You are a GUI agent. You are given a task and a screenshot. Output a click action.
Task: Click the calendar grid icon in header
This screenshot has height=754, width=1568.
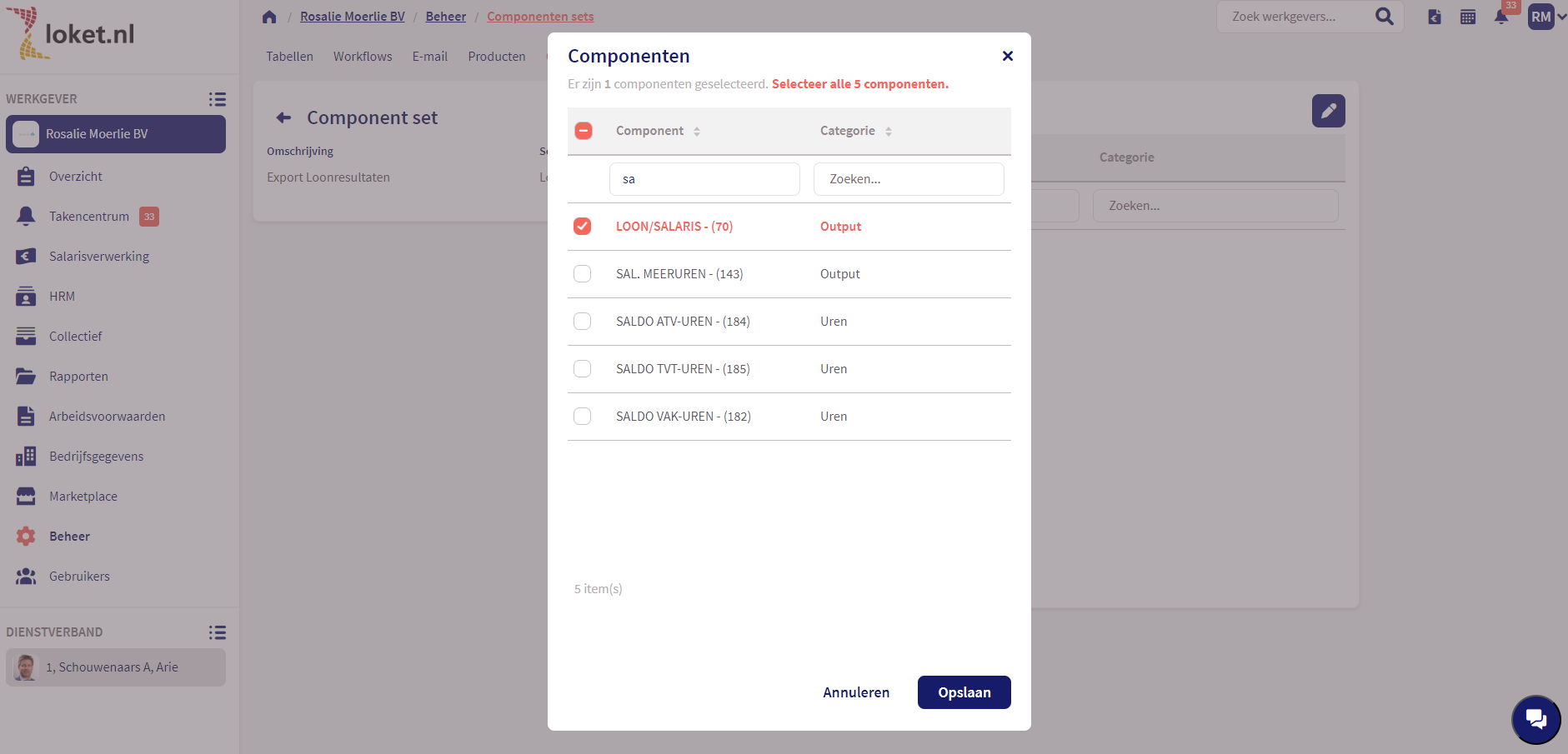point(1468,17)
